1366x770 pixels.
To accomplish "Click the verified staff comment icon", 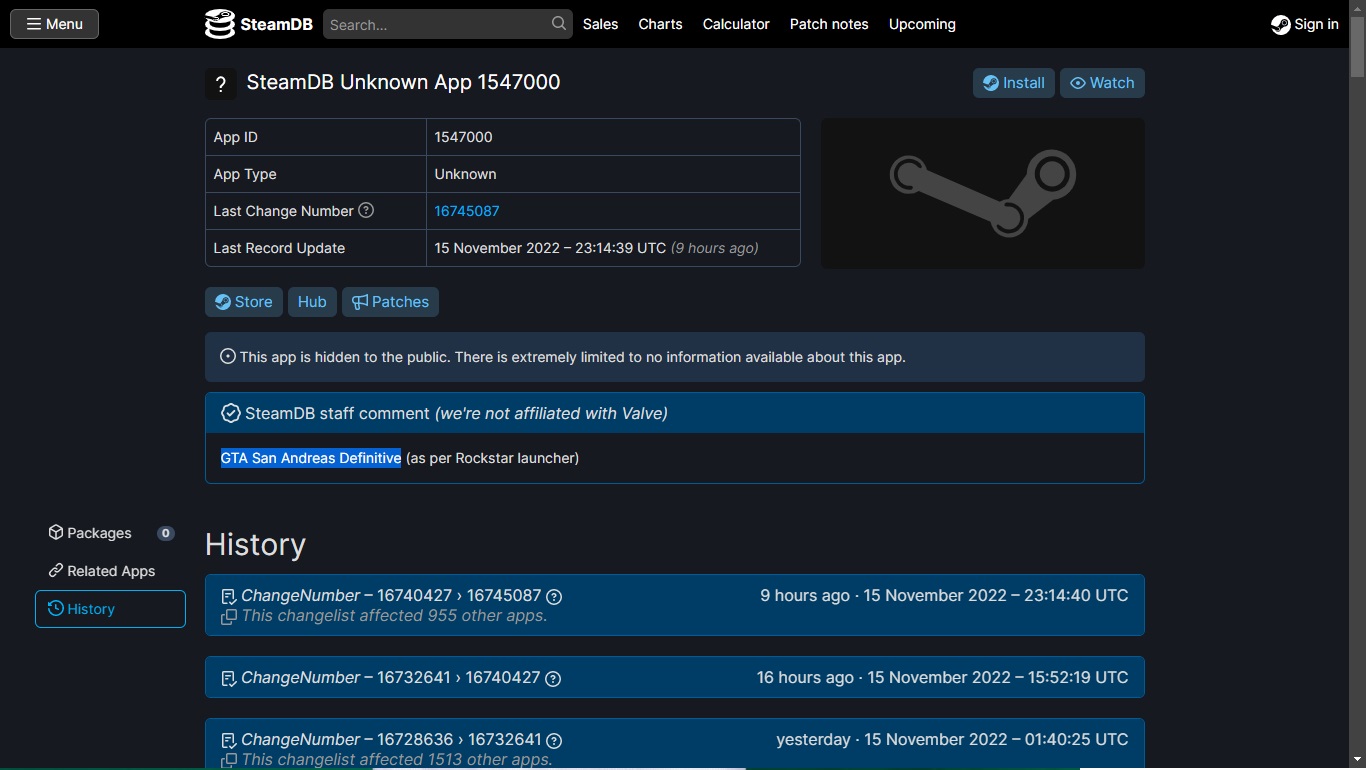I will pos(230,413).
